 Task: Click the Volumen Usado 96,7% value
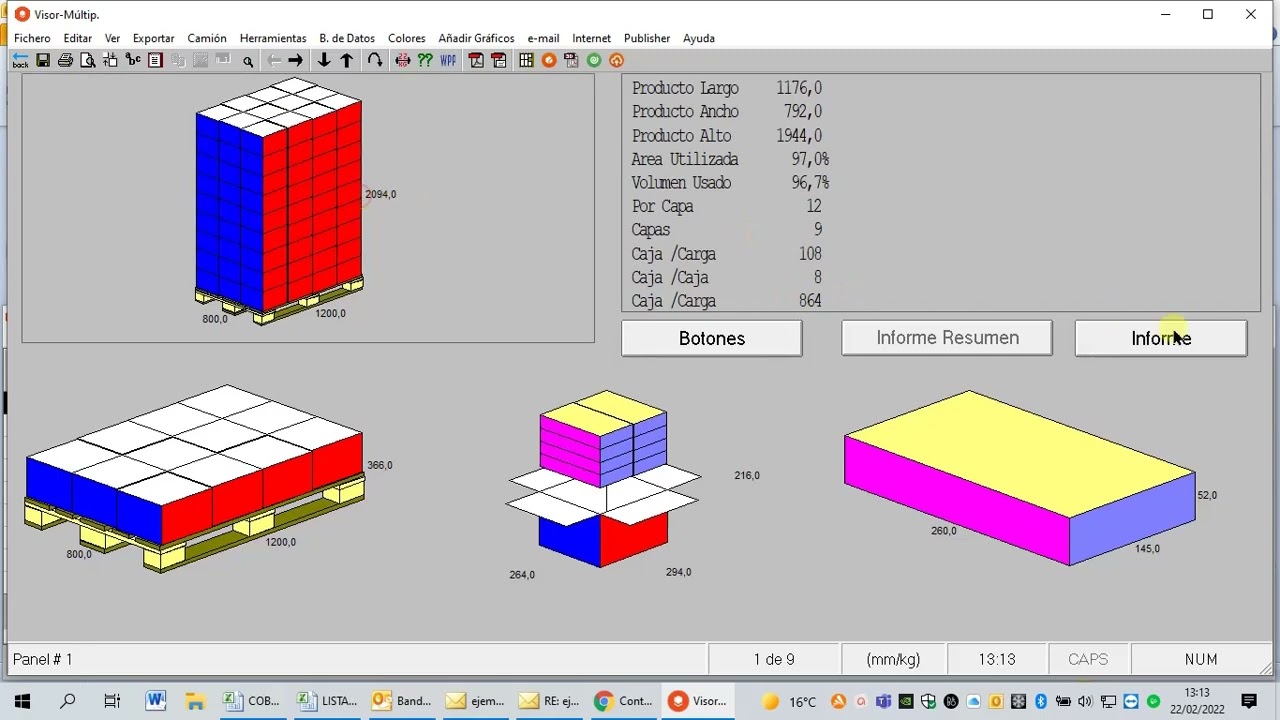[x=809, y=183]
